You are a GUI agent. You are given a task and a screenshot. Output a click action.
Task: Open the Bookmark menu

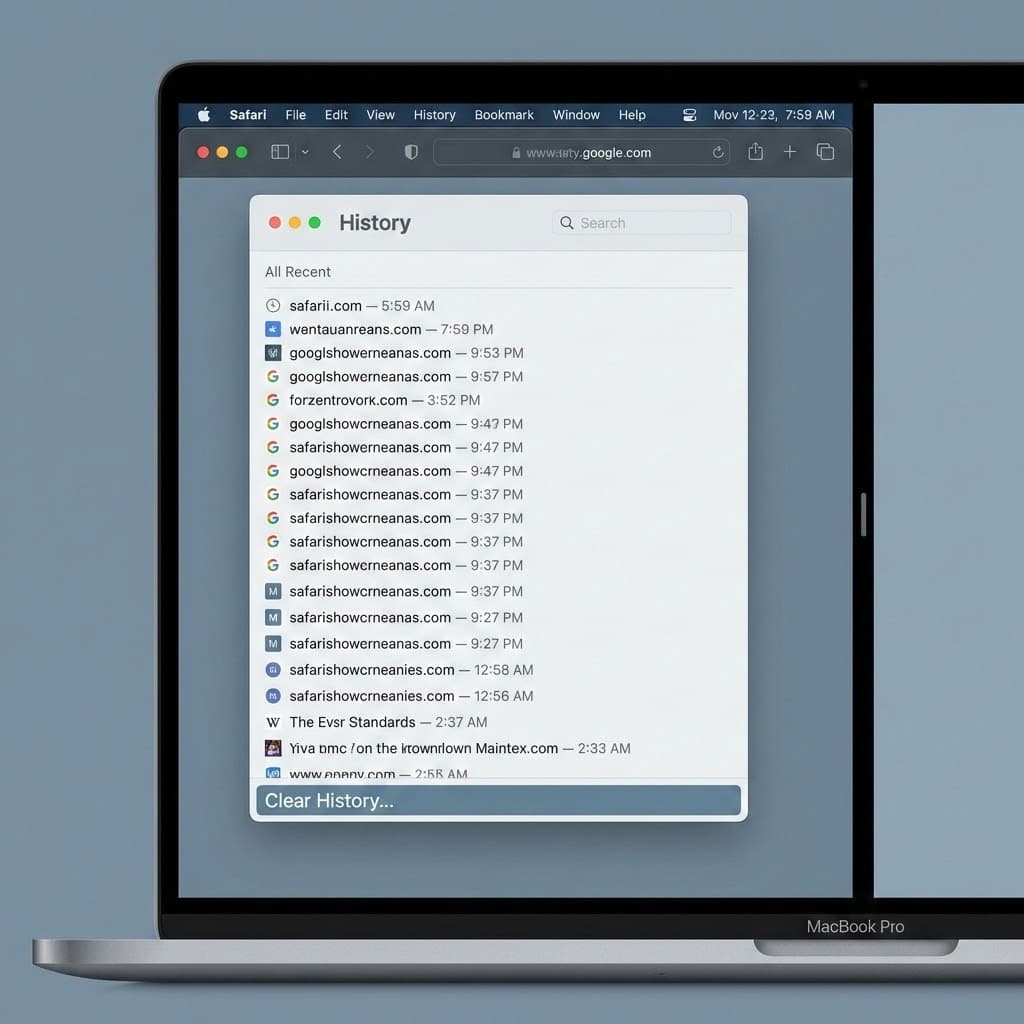click(504, 115)
